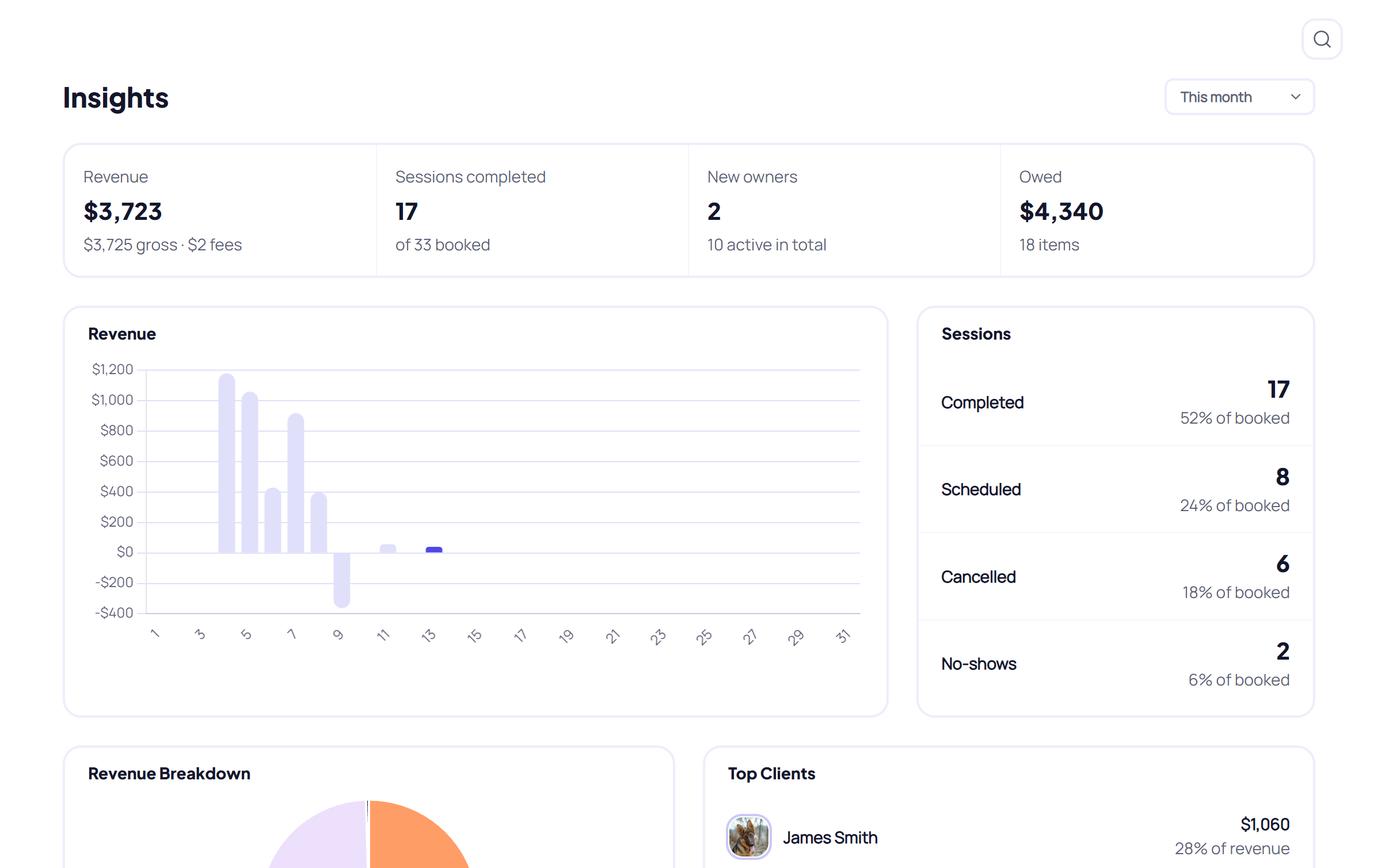The image size is (1389, 868).
Task: Click the Top Clients heading
Action: click(771, 773)
